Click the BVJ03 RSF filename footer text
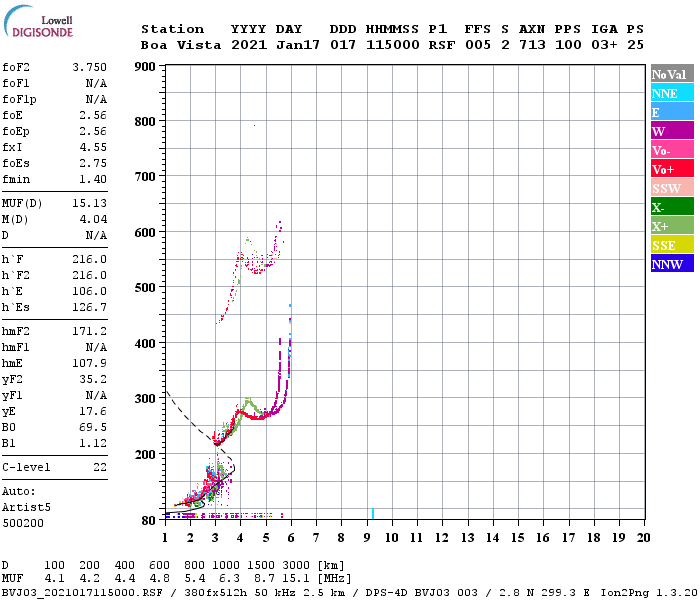This screenshot has height=600, width=700. (x=82, y=593)
